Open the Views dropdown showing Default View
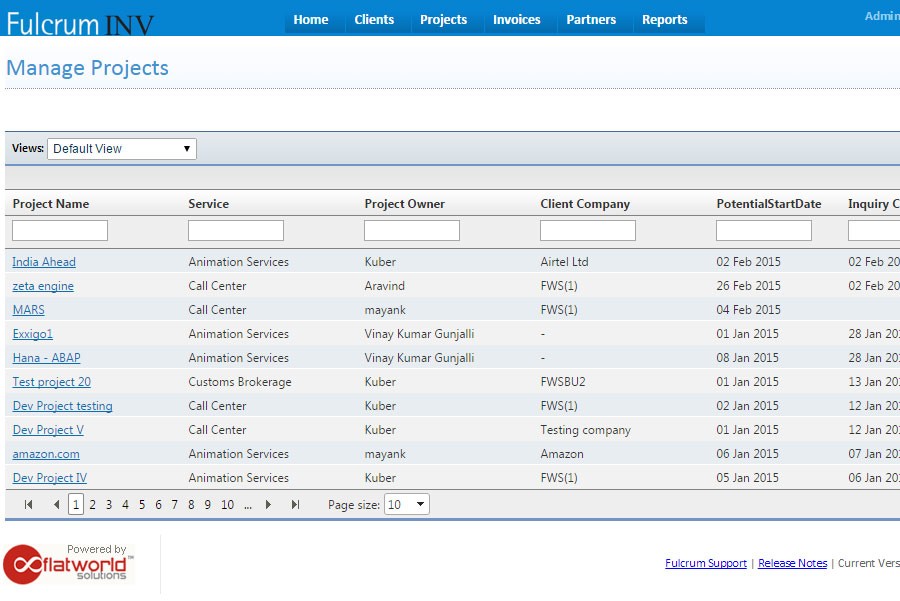900x601 pixels. tap(121, 148)
